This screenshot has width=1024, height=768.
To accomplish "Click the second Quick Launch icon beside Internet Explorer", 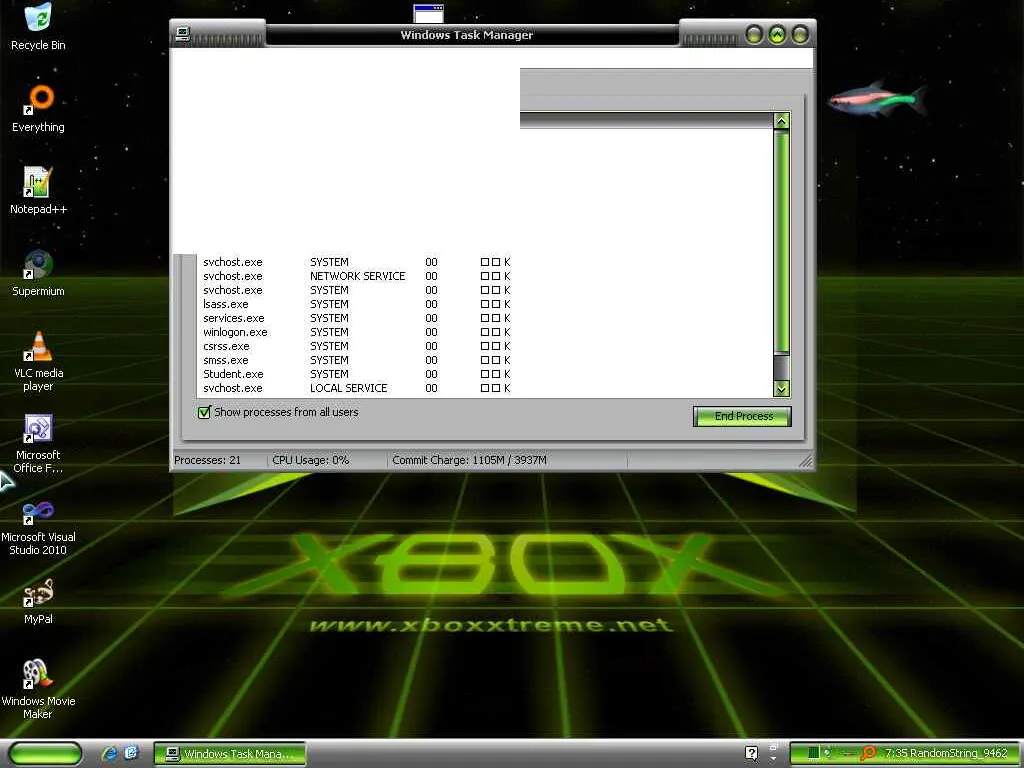I will click(x=131, y=753).
